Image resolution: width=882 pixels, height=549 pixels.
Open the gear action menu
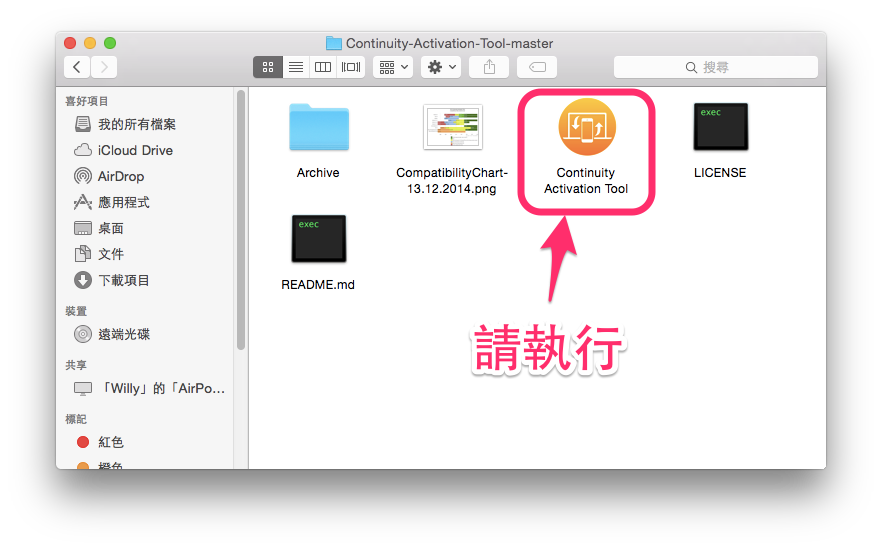tap(441, 67)
